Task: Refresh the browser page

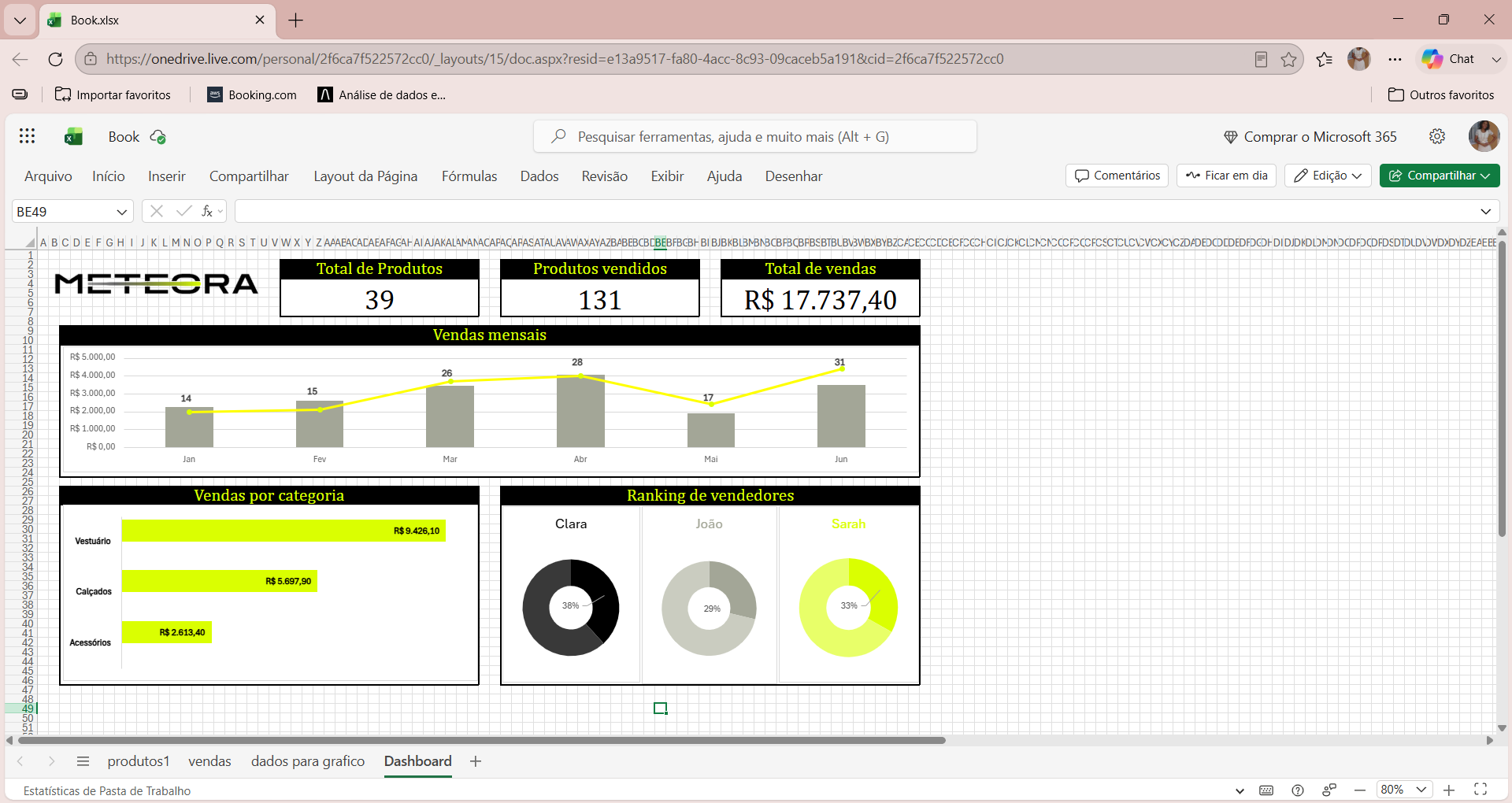Action: click(55, 59)
